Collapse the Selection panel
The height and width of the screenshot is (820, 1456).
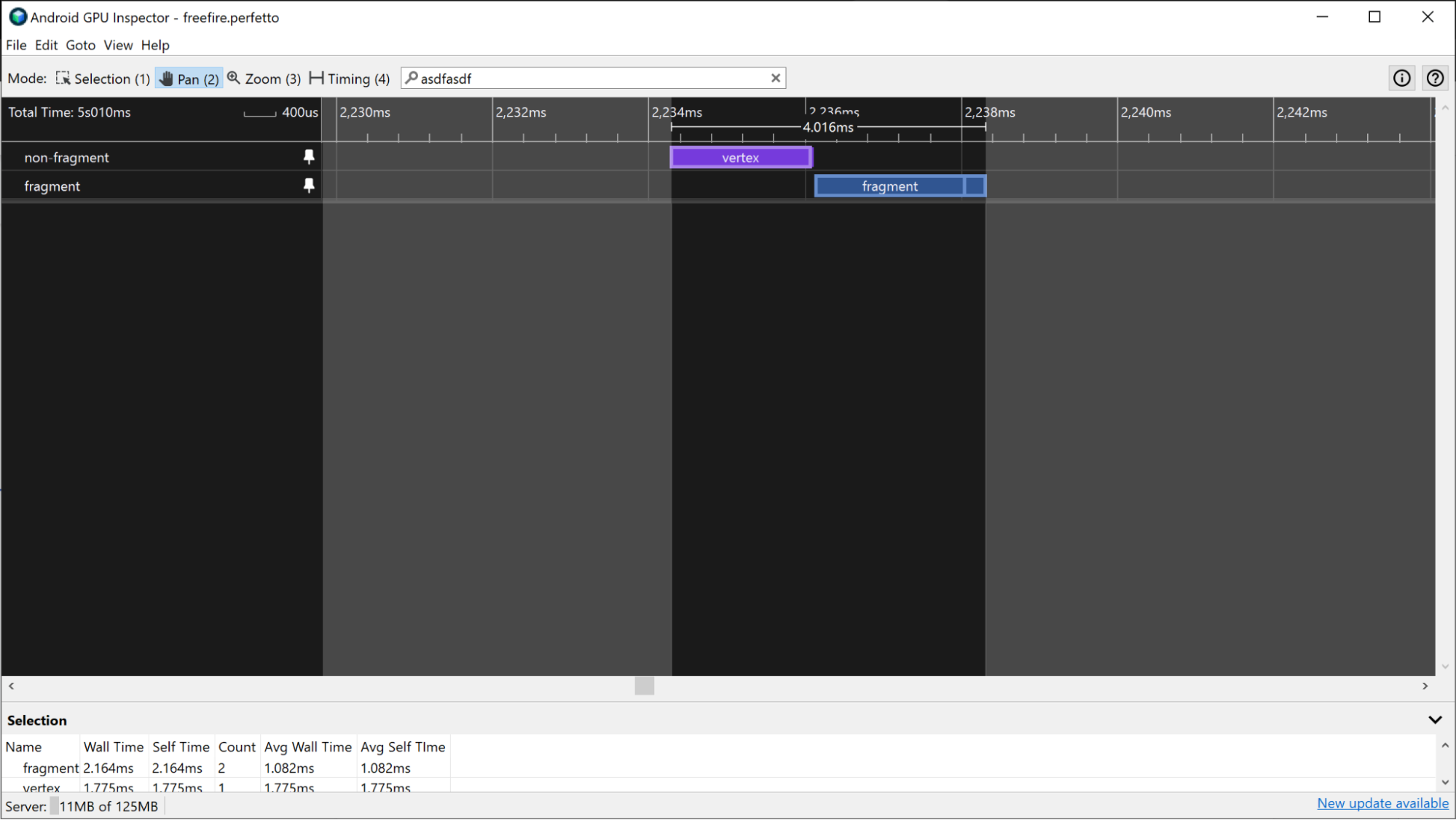(x=1435, y=719)
